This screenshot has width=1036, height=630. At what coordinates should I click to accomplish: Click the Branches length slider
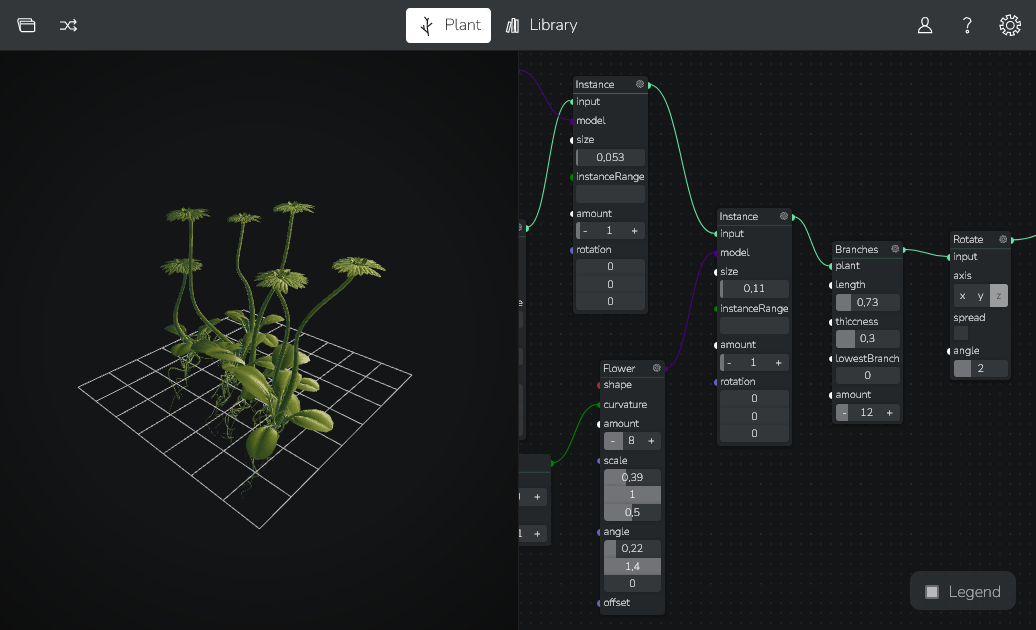coord(867,302)
